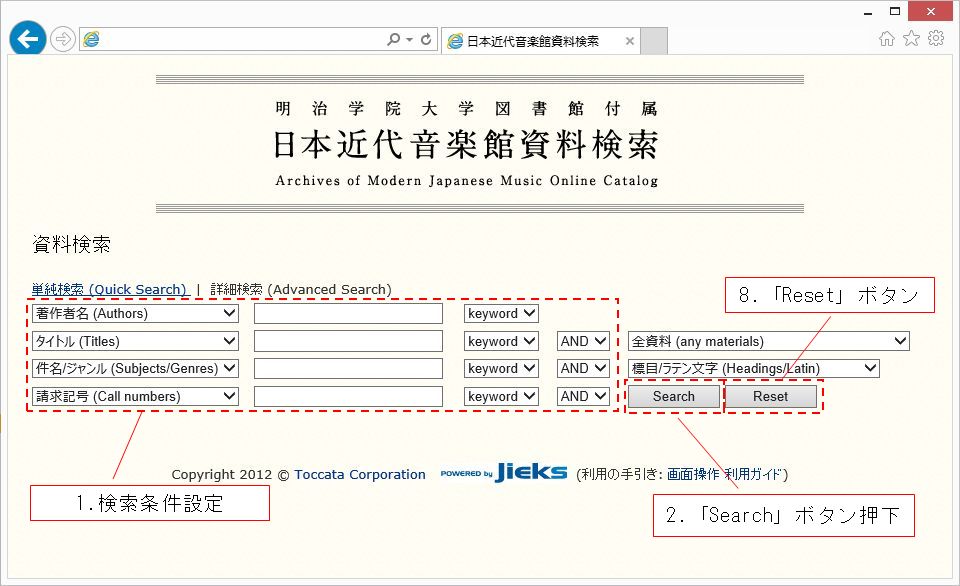
Task: Click the refresh page icon
Action: [x=427, y=39]
